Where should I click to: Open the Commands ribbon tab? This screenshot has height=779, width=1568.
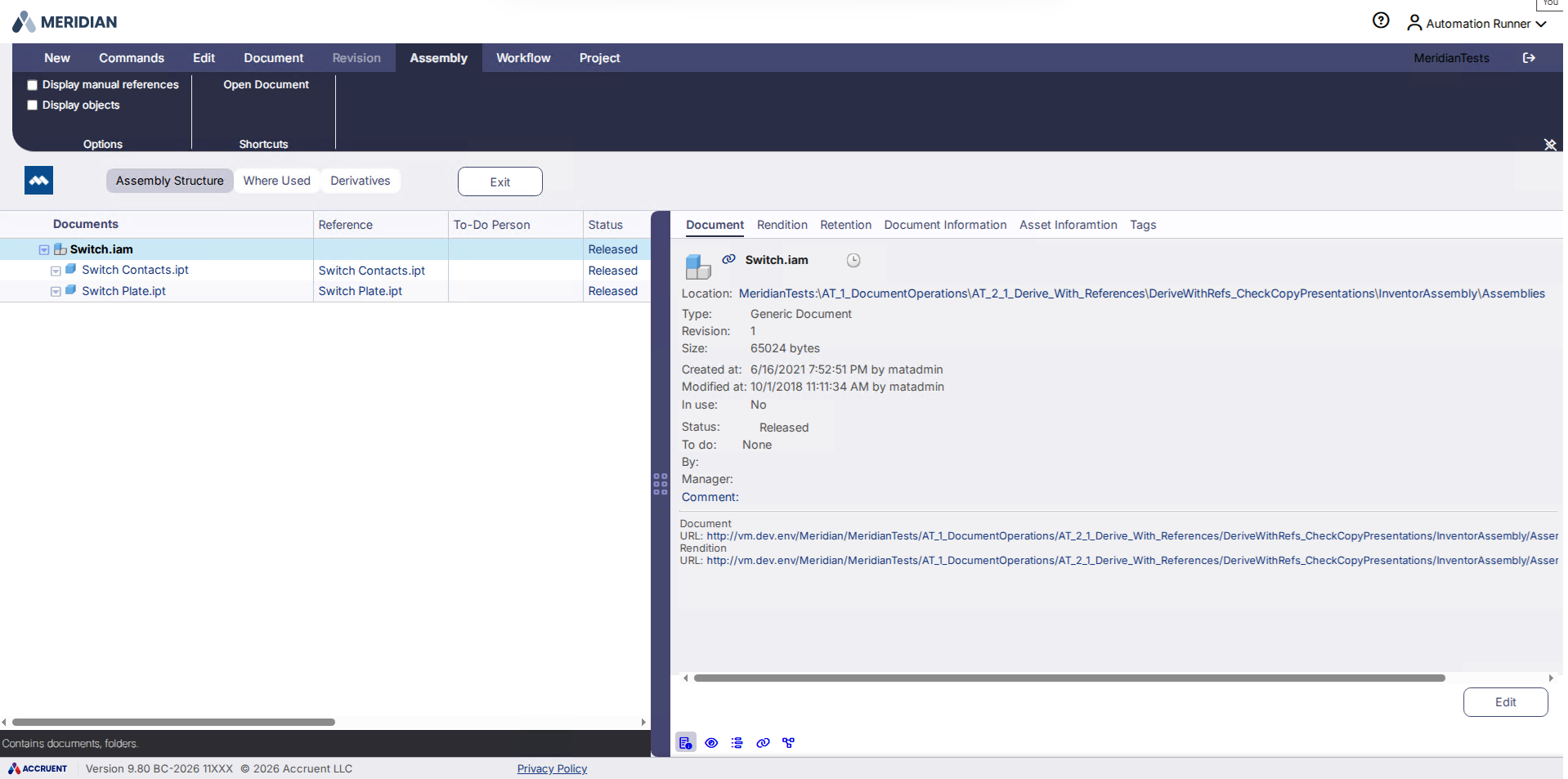pos(132,58)
